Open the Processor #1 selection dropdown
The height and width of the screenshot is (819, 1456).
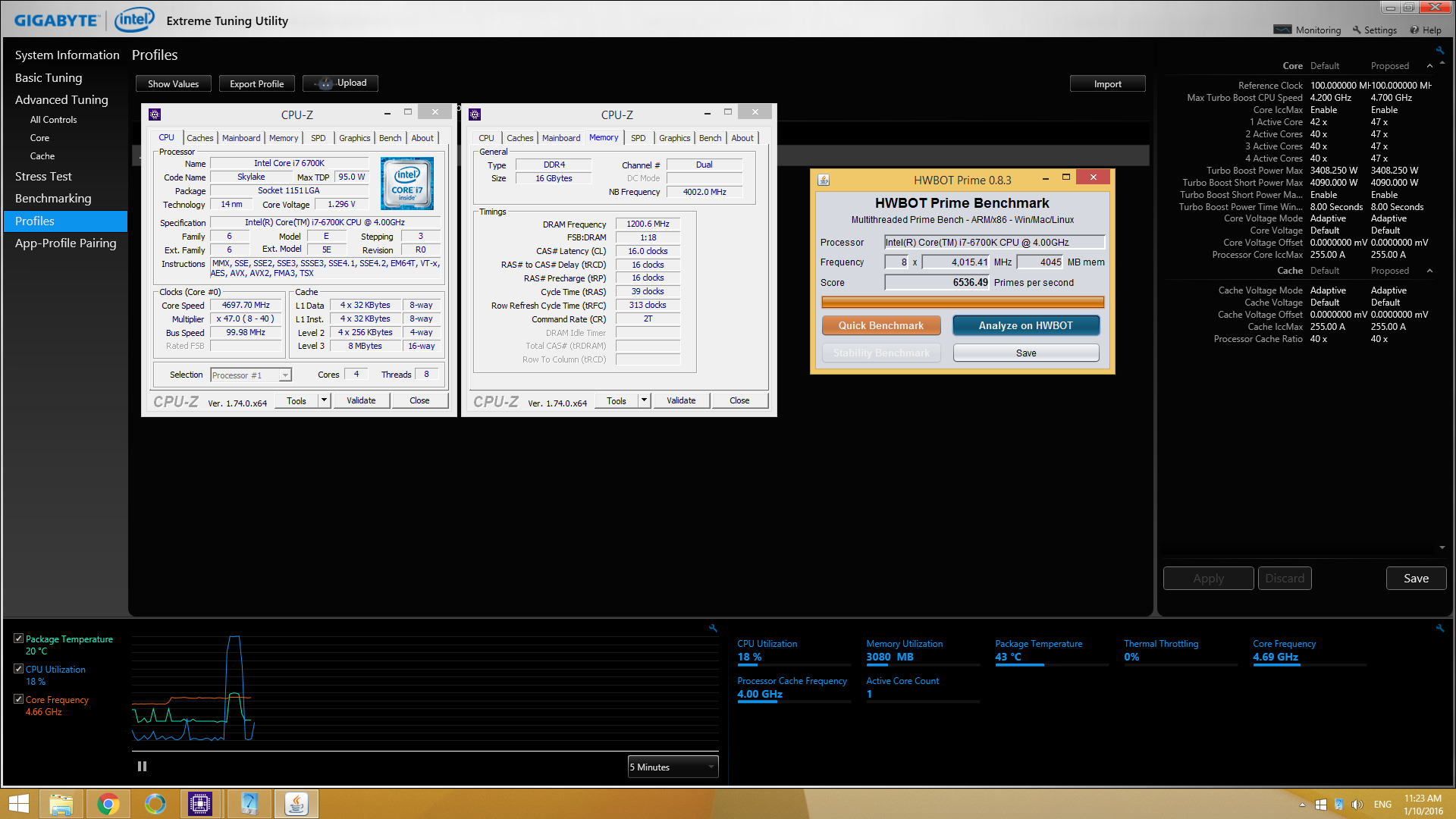point(251,375)
